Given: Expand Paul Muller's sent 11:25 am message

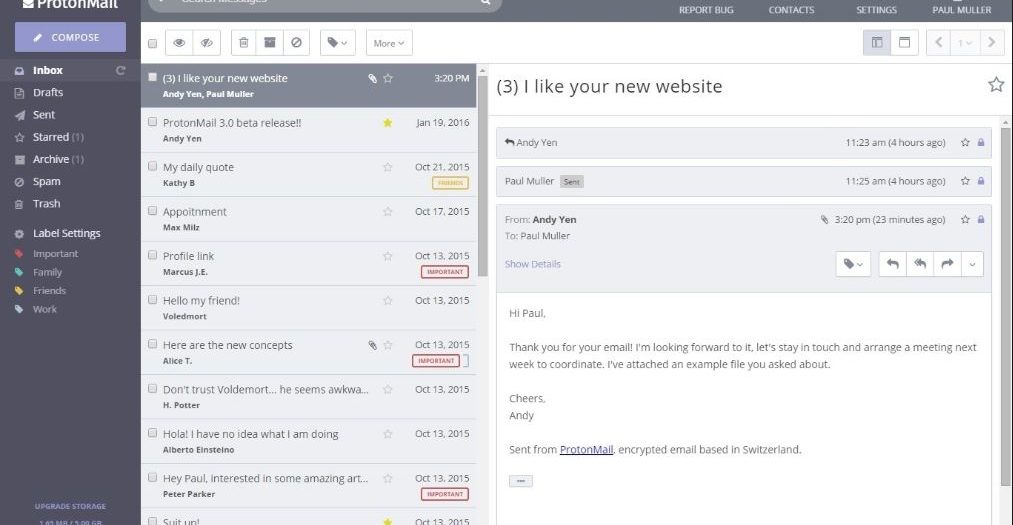Looking at the screenshot, I should 744,181.
